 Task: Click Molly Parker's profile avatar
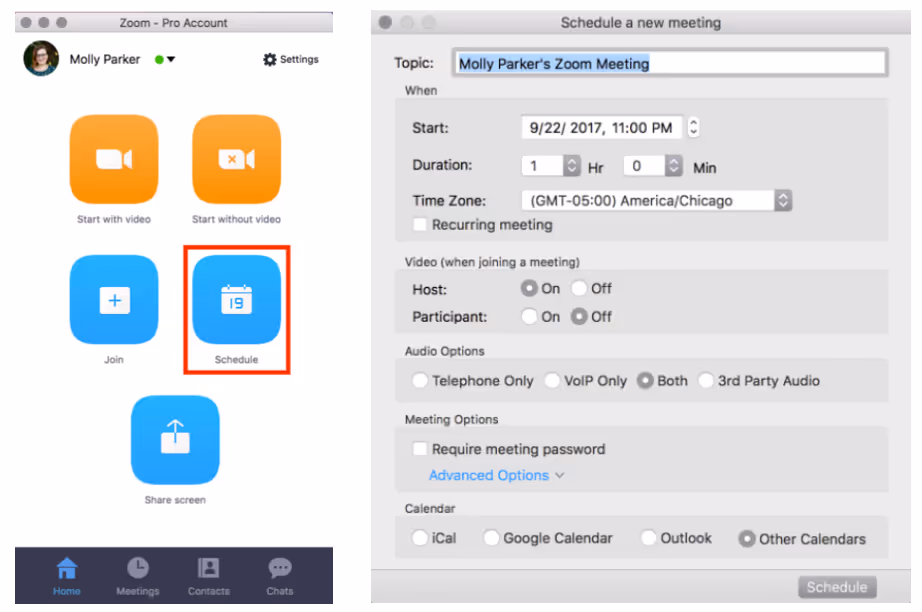coord(41,58)
